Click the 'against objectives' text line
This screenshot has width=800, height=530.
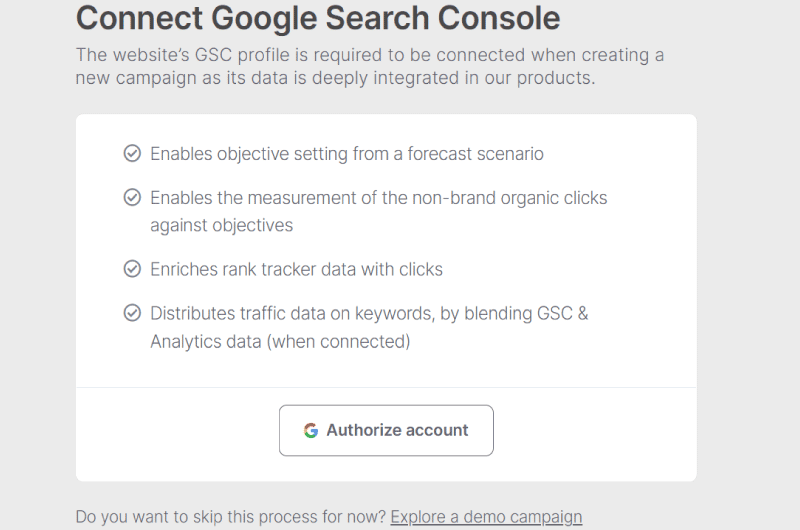click(x=221, y=225)
